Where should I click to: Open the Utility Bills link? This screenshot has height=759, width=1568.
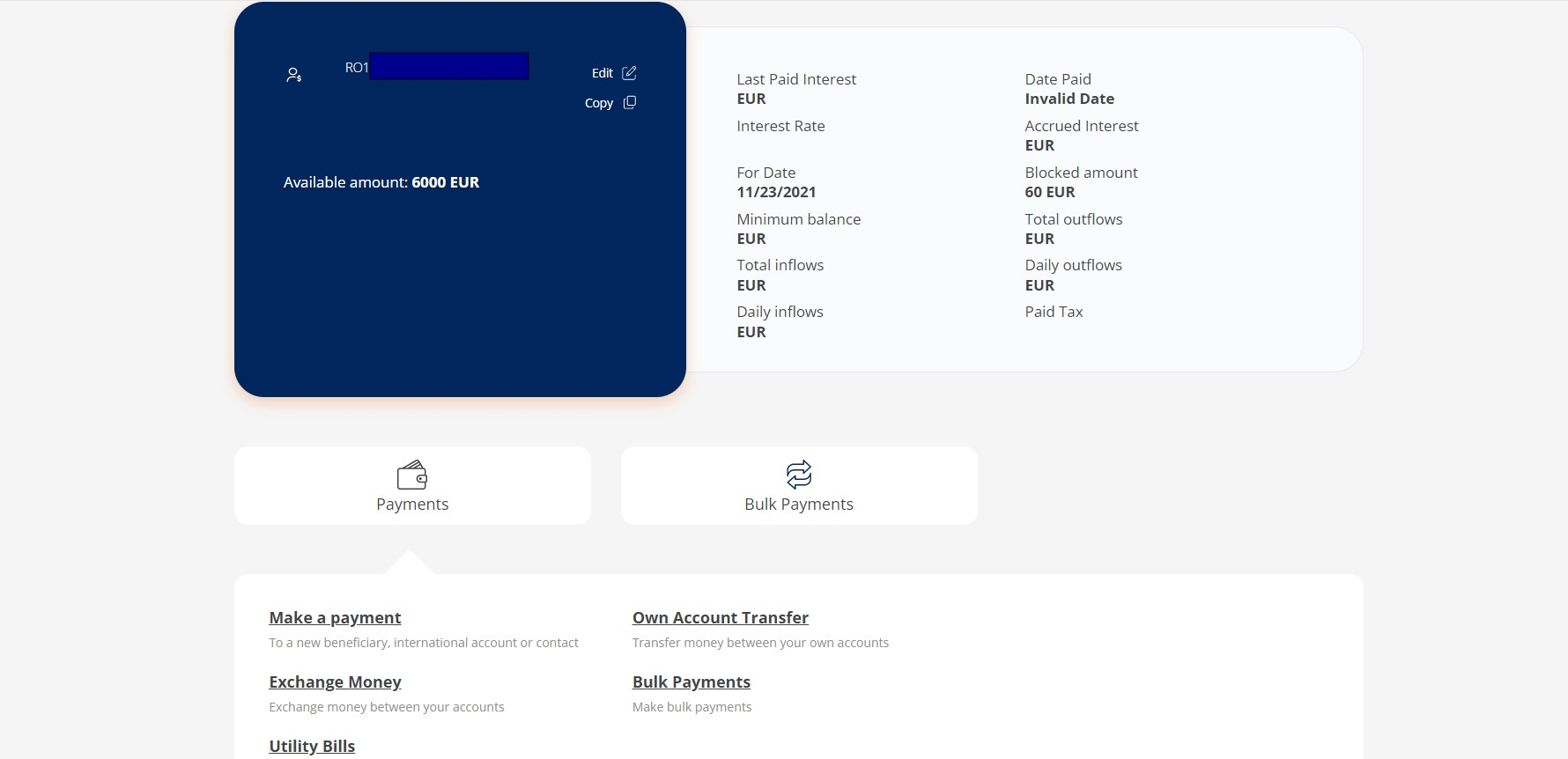point(312,746)
